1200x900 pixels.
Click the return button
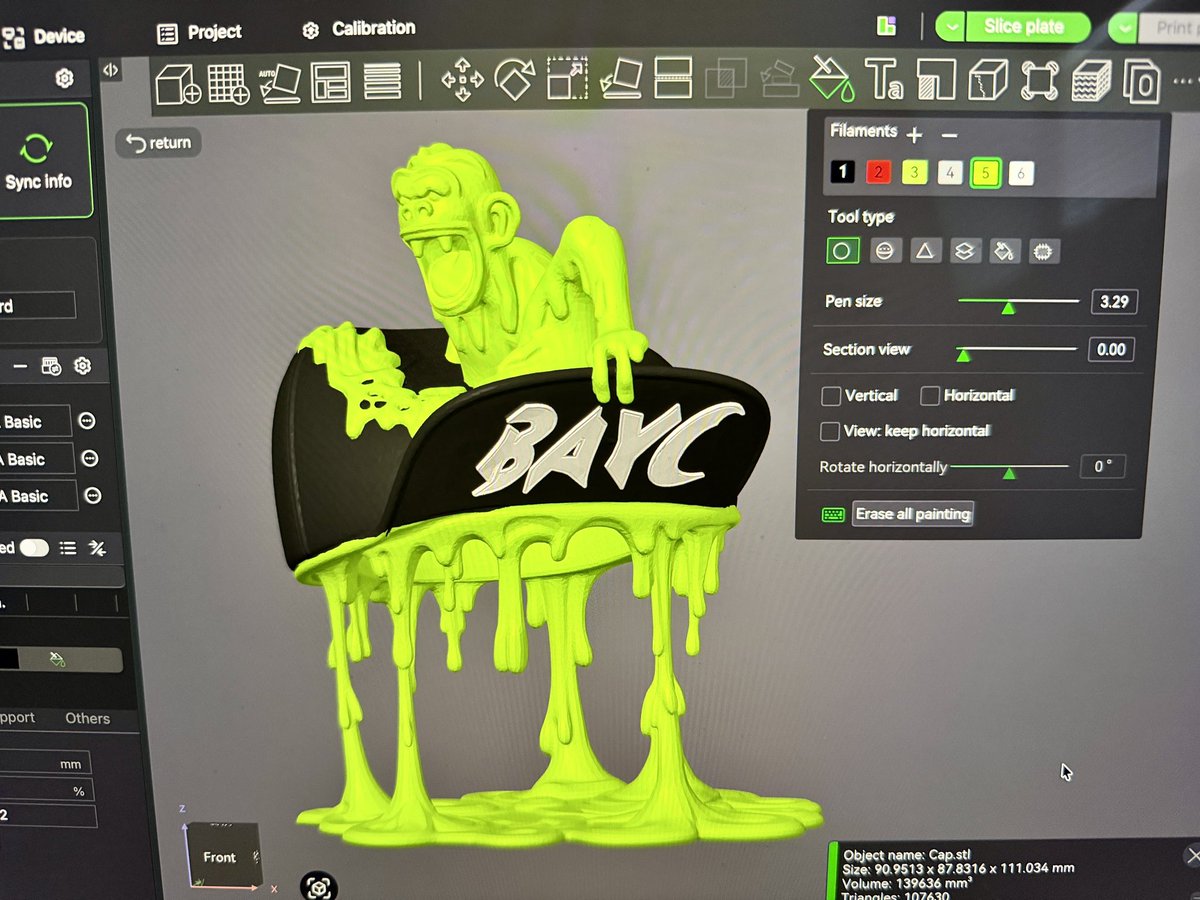159,143
